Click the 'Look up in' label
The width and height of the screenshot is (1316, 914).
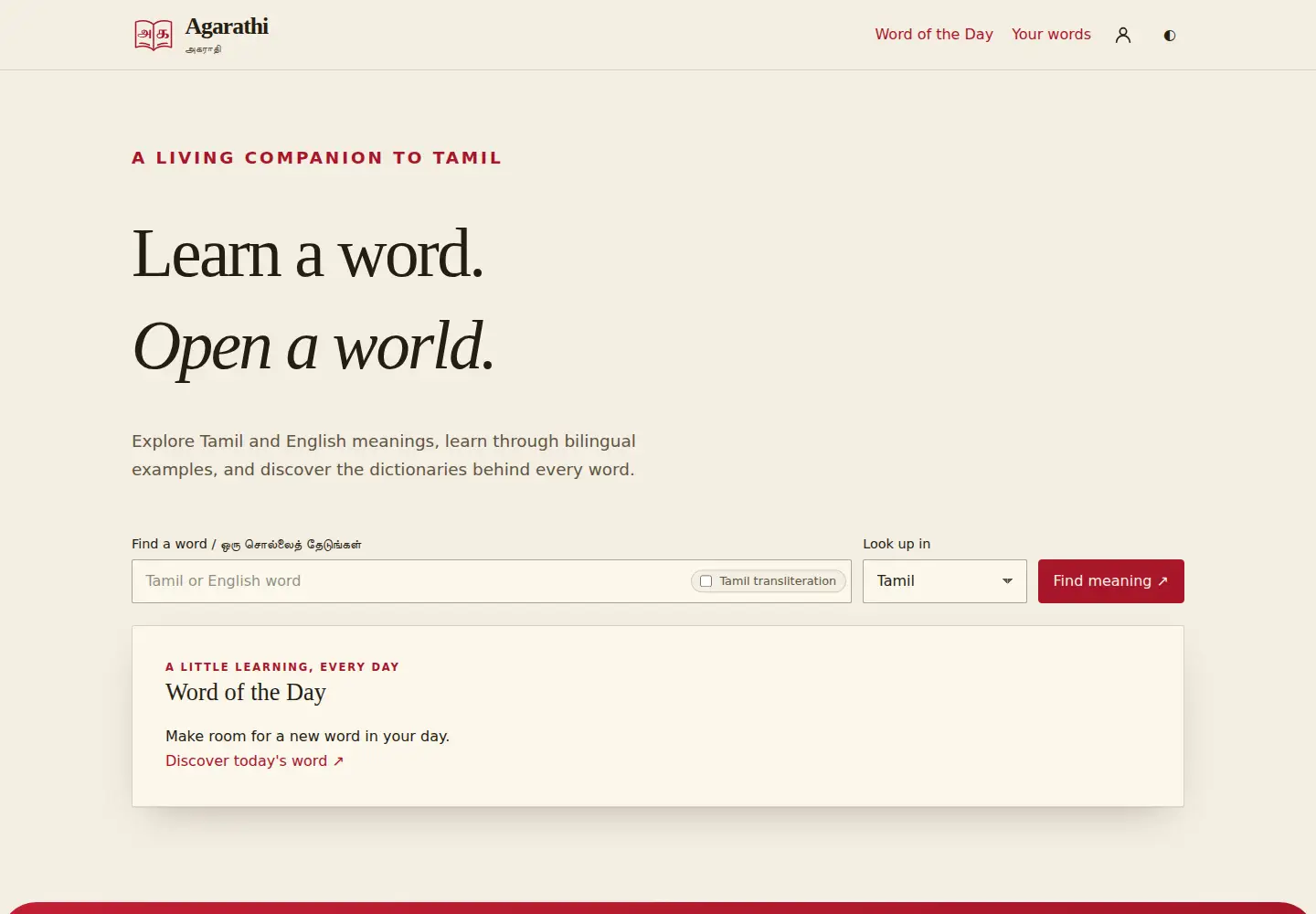[x=897, y=544]
